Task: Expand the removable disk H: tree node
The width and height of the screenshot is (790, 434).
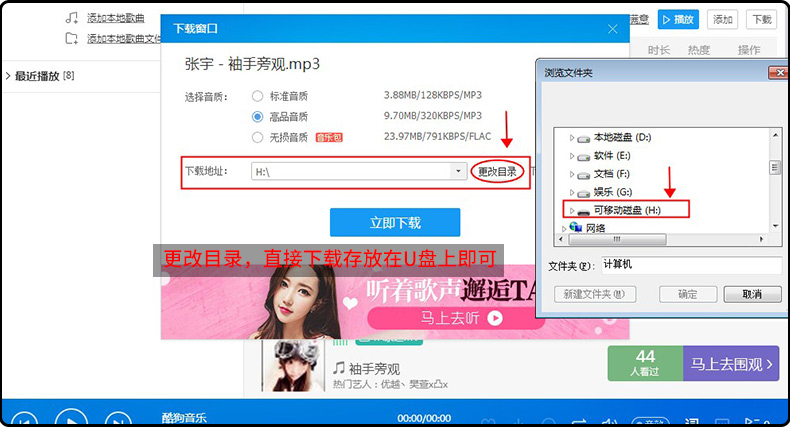Action: coord(571,210)
